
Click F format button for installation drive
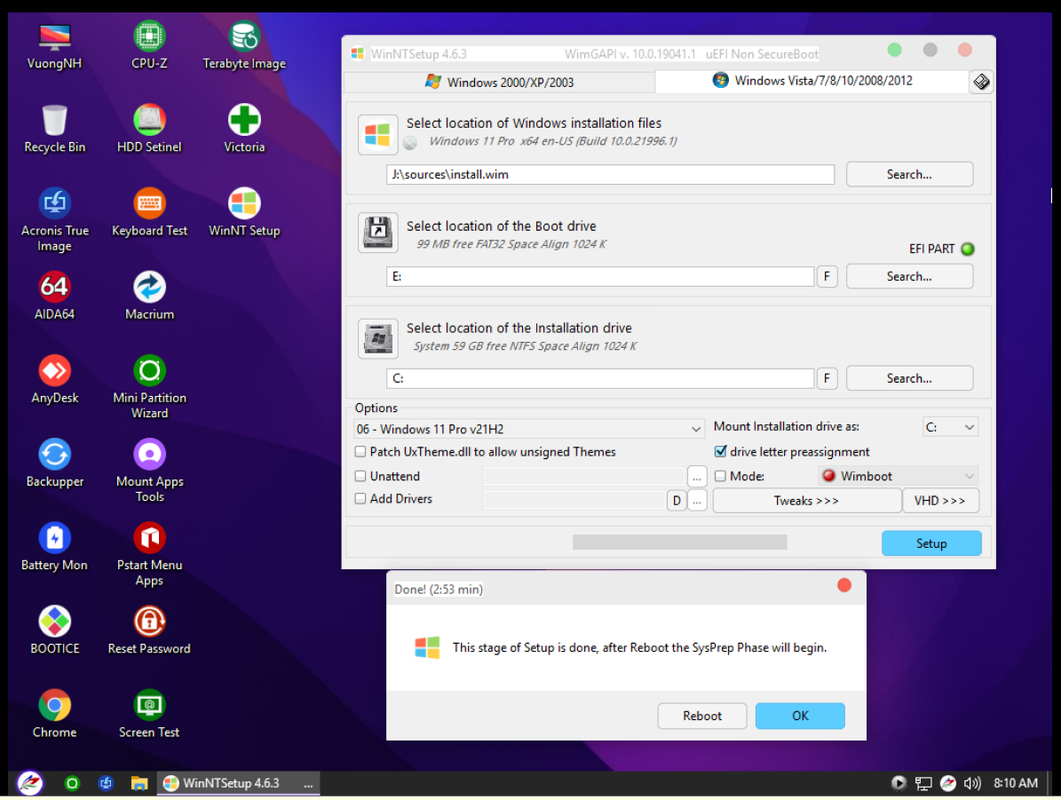pyautogui.click(x=827, y=378)
